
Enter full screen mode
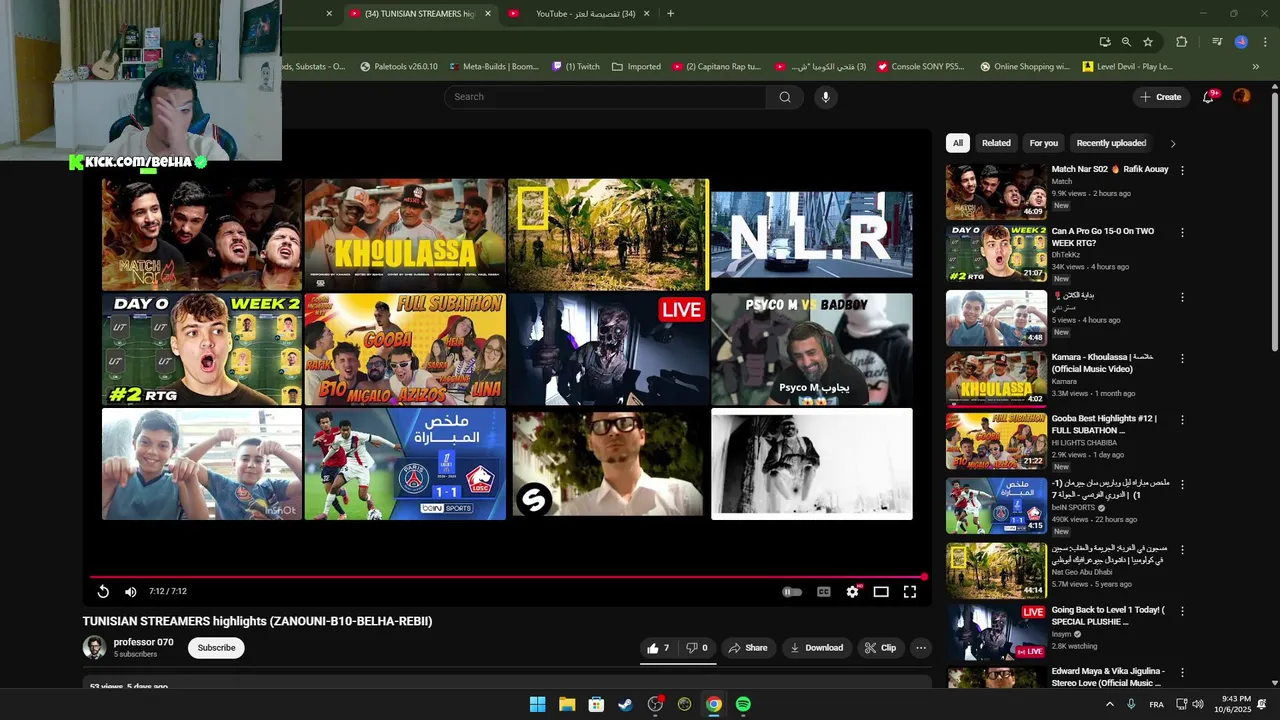(910, 592)
